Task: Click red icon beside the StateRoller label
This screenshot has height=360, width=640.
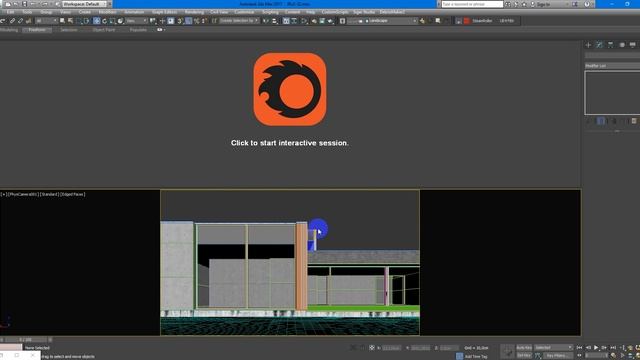Action: (x=467, y=20)
